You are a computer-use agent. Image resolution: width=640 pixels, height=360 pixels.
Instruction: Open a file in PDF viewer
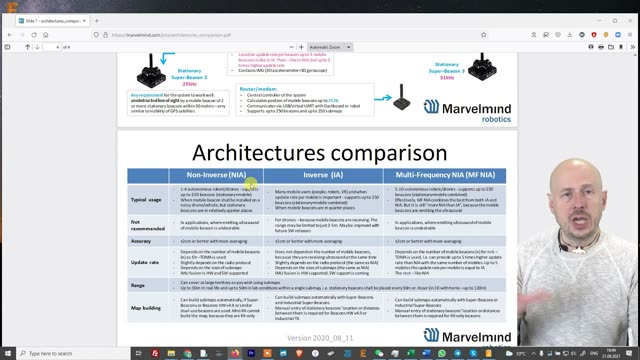tap(611, 47)
